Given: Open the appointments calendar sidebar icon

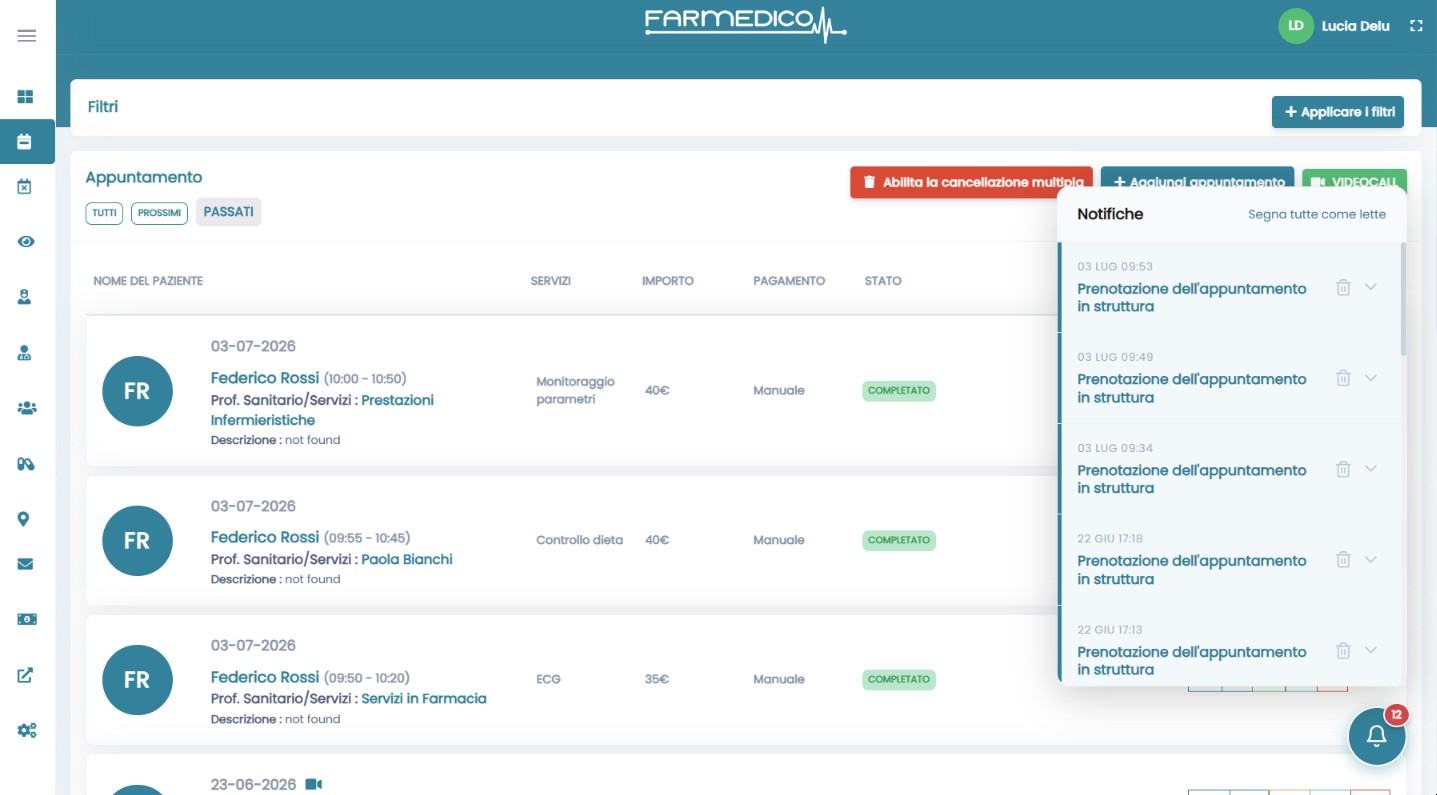Looking at the screenshot, I should point(26,142).
